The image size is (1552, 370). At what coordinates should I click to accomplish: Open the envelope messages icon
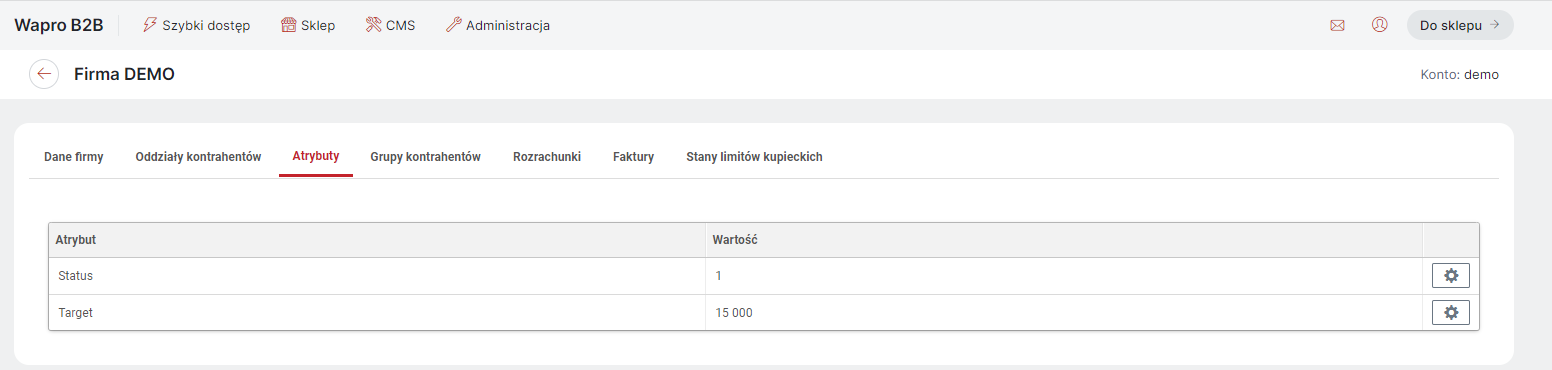tap(1337, 25)
